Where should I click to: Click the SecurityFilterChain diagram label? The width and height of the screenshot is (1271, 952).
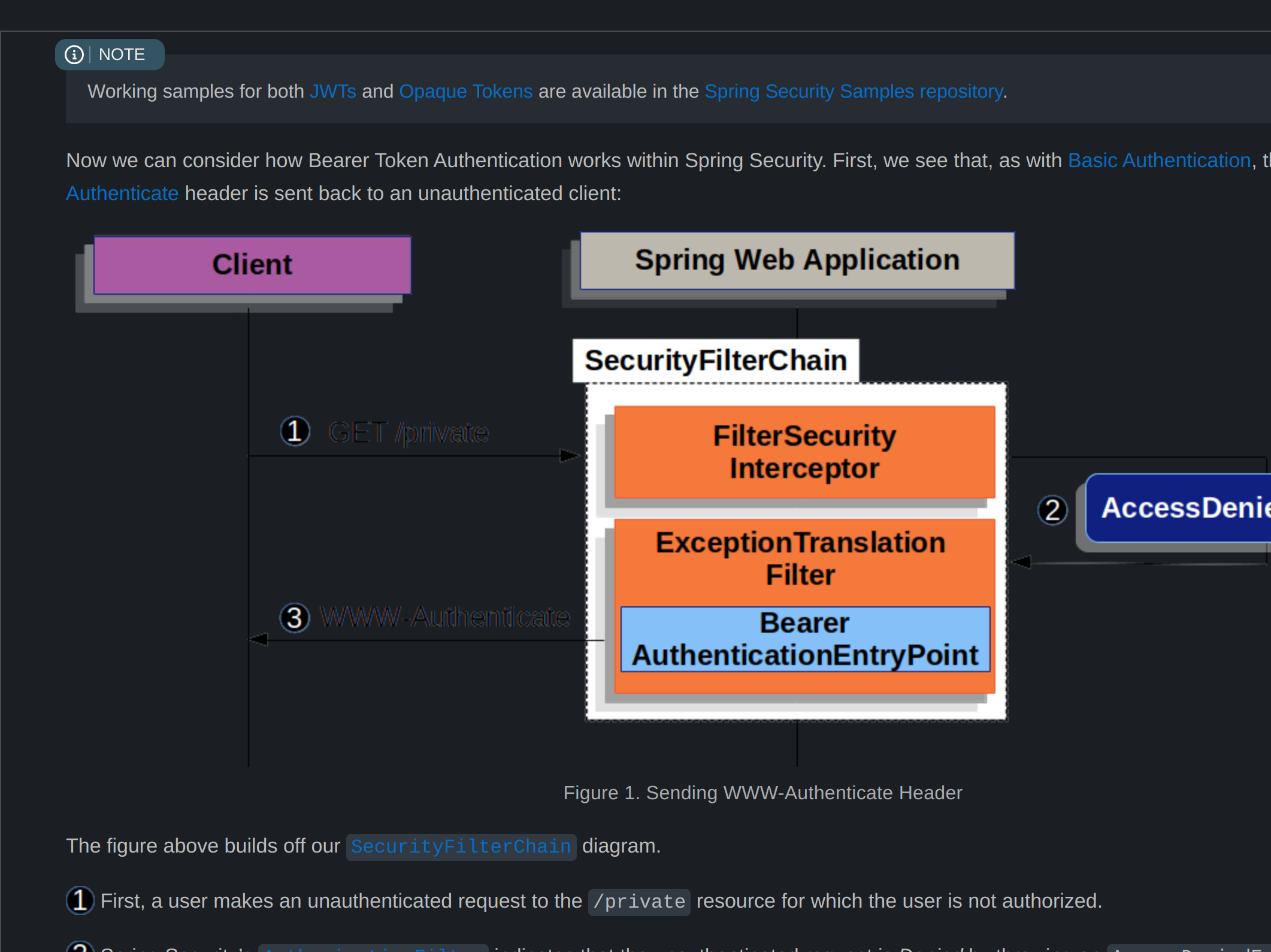click(715, 361)
